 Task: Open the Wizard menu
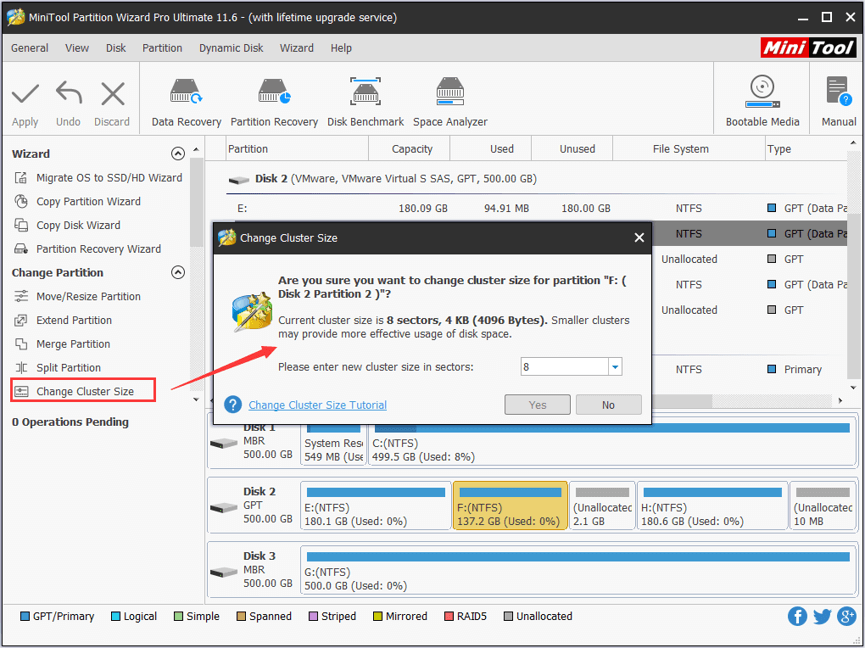[x=297, y=47]
